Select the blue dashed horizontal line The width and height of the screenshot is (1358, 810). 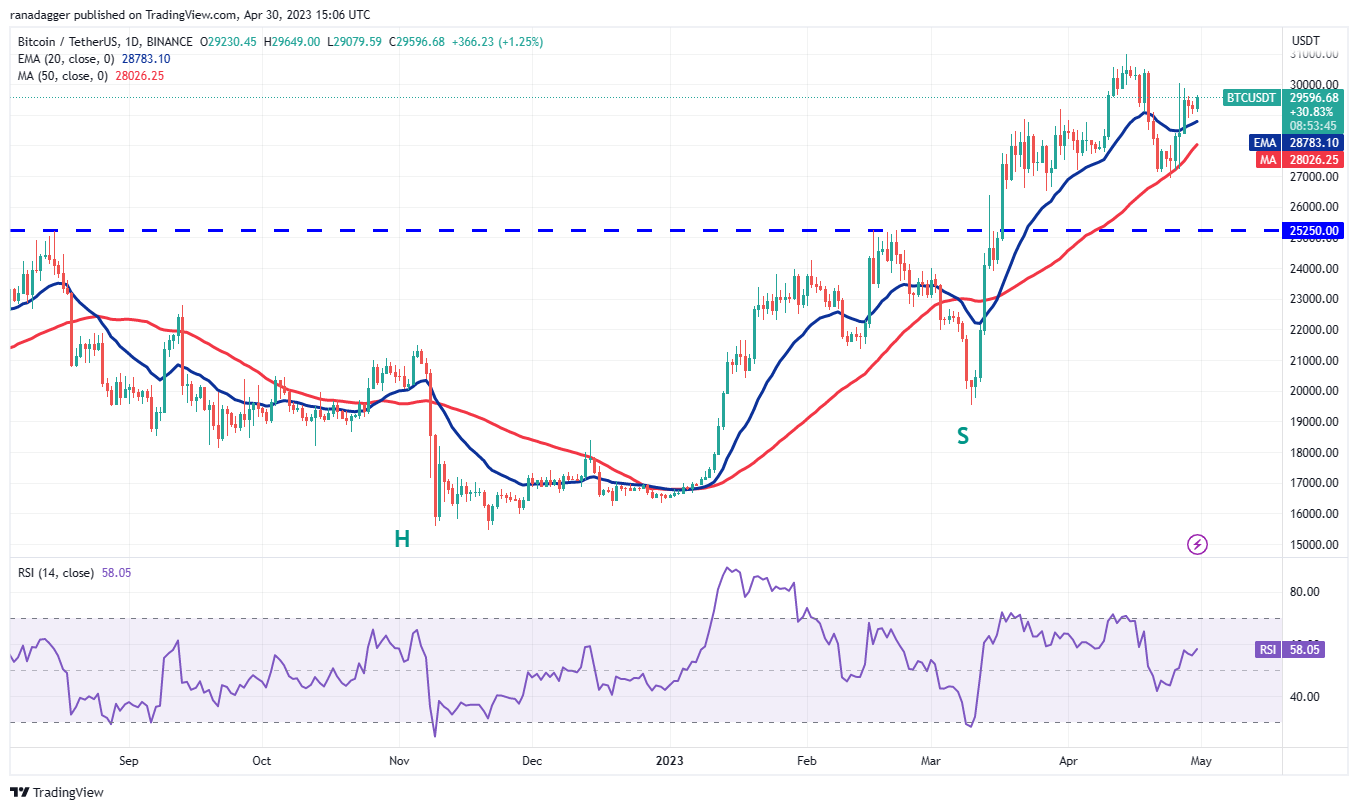click(600, 230)
